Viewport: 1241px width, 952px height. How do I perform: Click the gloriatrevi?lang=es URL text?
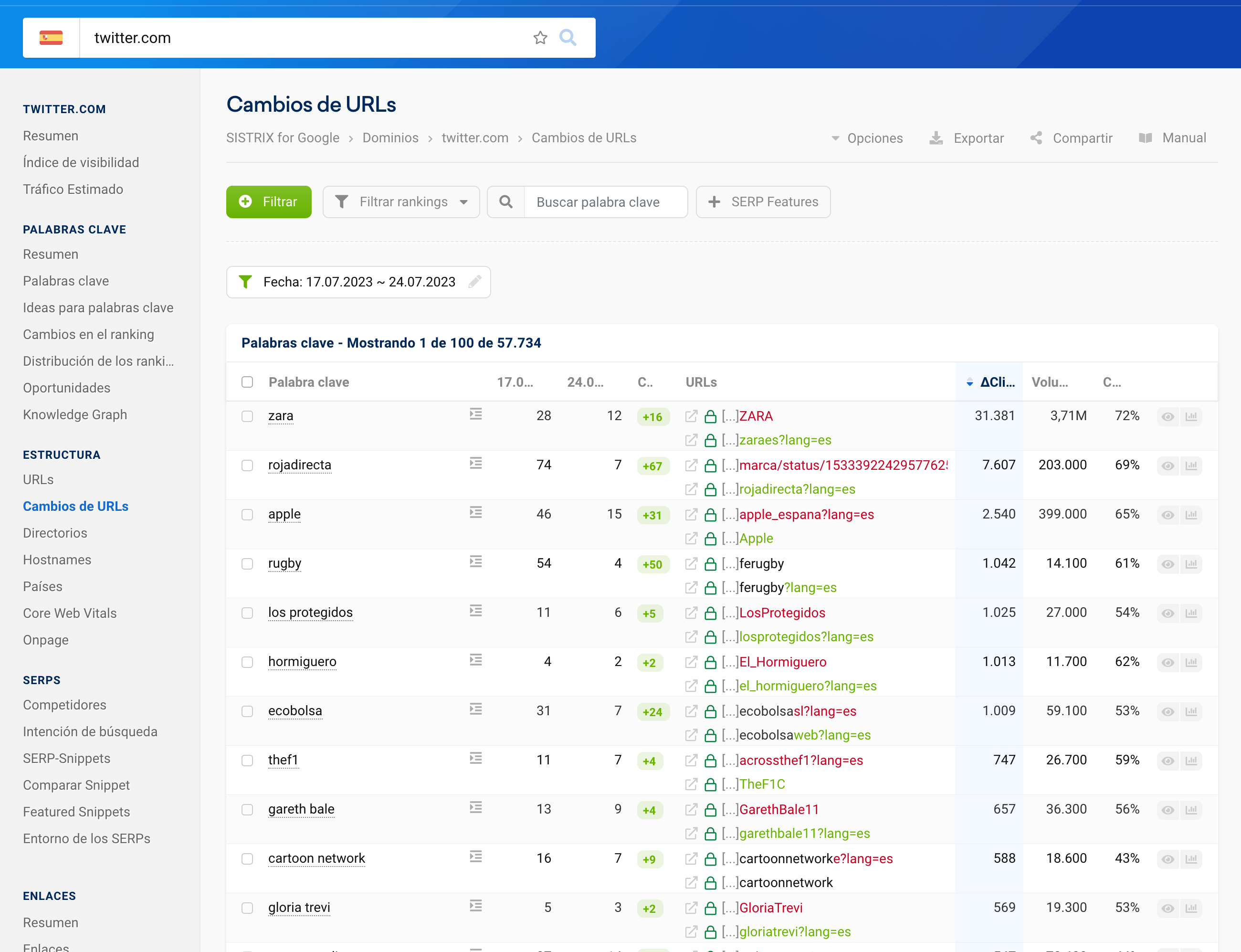pos(795,932)
